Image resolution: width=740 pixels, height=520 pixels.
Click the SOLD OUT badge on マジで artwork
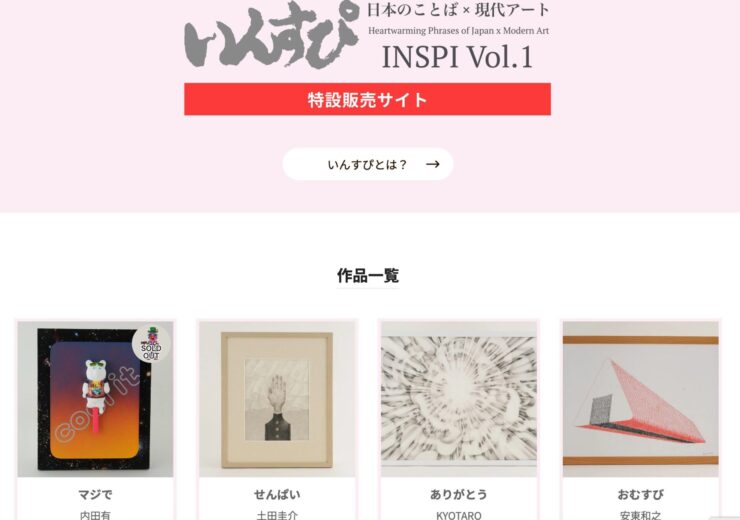click(151, 344)
